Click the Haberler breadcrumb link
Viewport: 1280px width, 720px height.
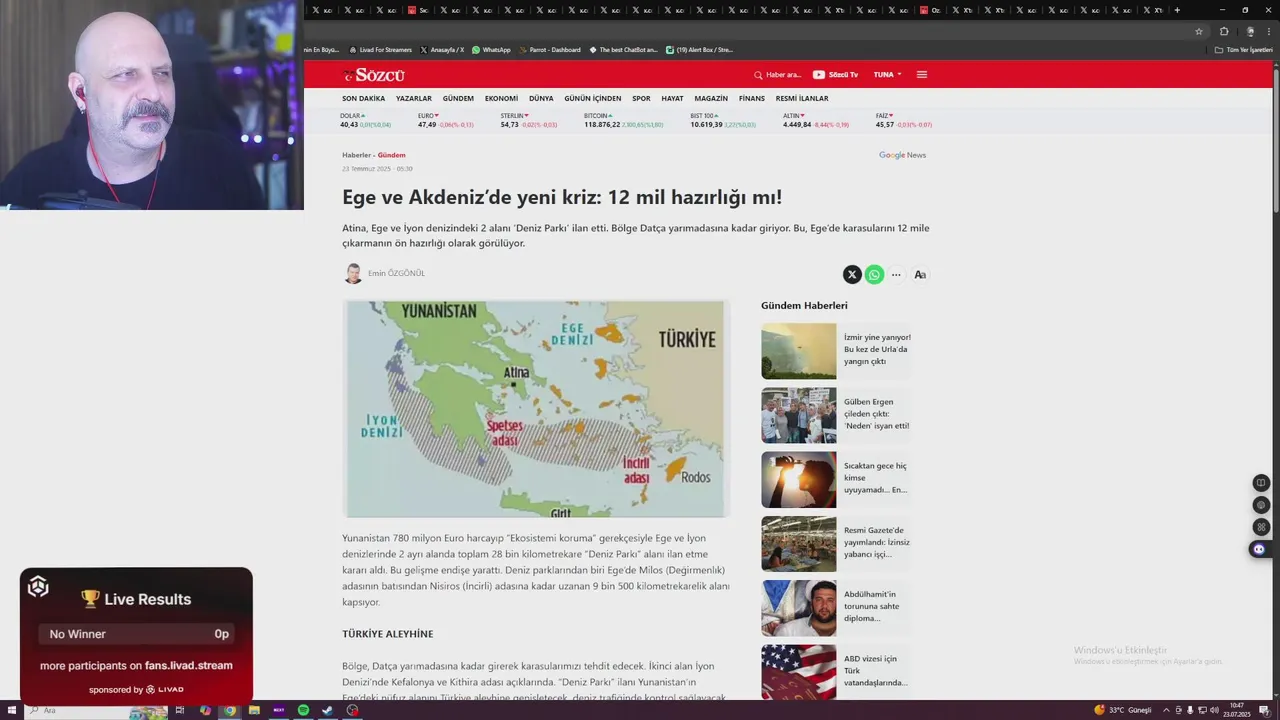[356, 155]
